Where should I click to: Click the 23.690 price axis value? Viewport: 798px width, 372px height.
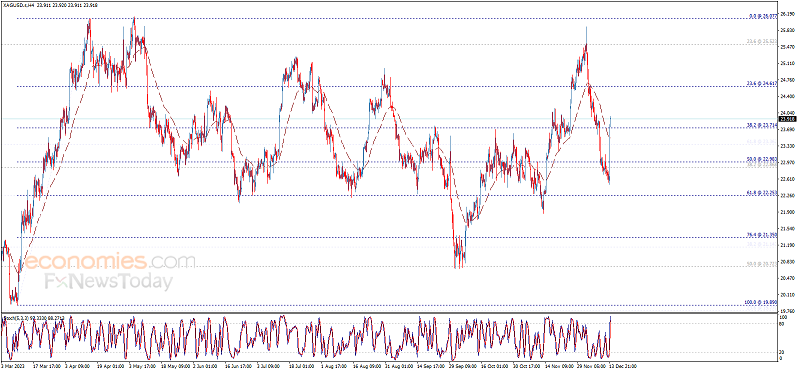tap(787, 129)
